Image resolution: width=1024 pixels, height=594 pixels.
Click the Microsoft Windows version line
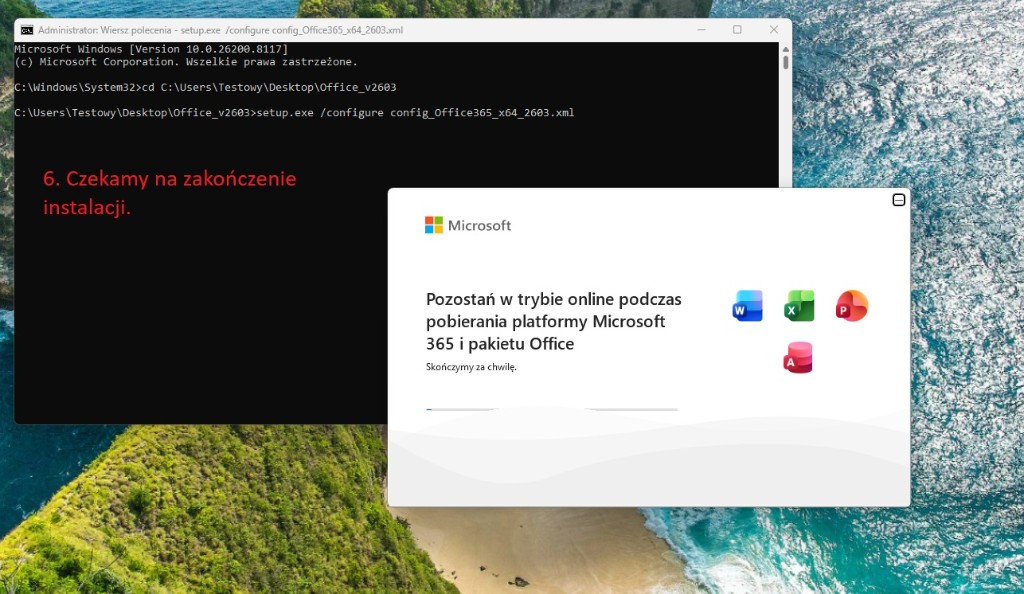pos(151,49)
